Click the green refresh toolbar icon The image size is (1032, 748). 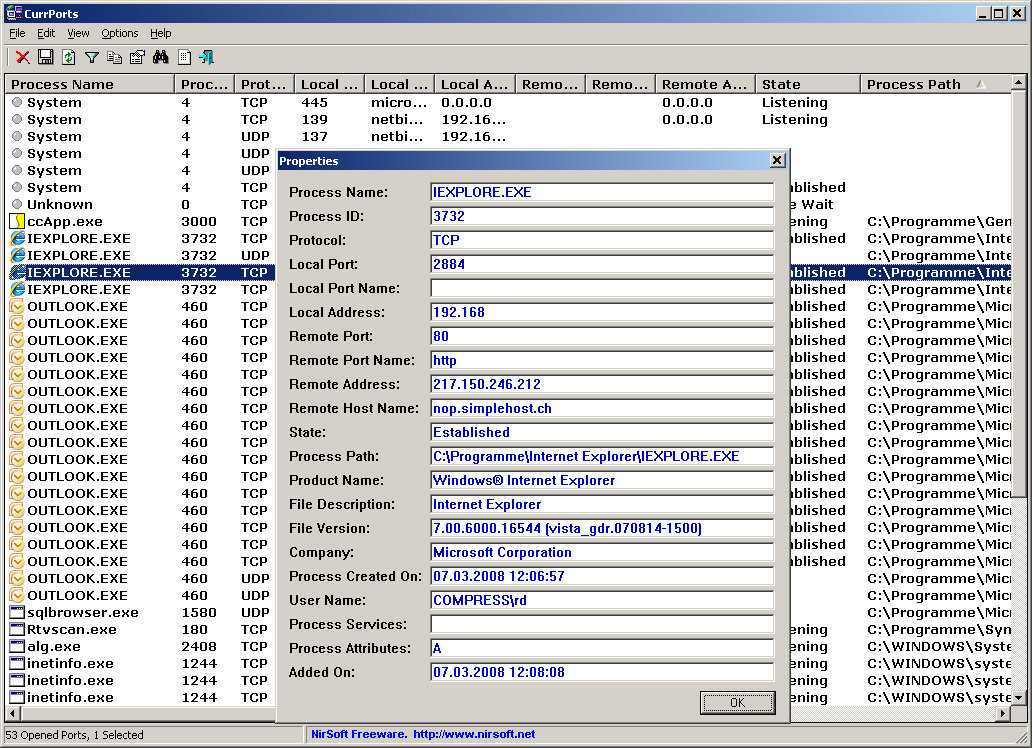(68, 57)
